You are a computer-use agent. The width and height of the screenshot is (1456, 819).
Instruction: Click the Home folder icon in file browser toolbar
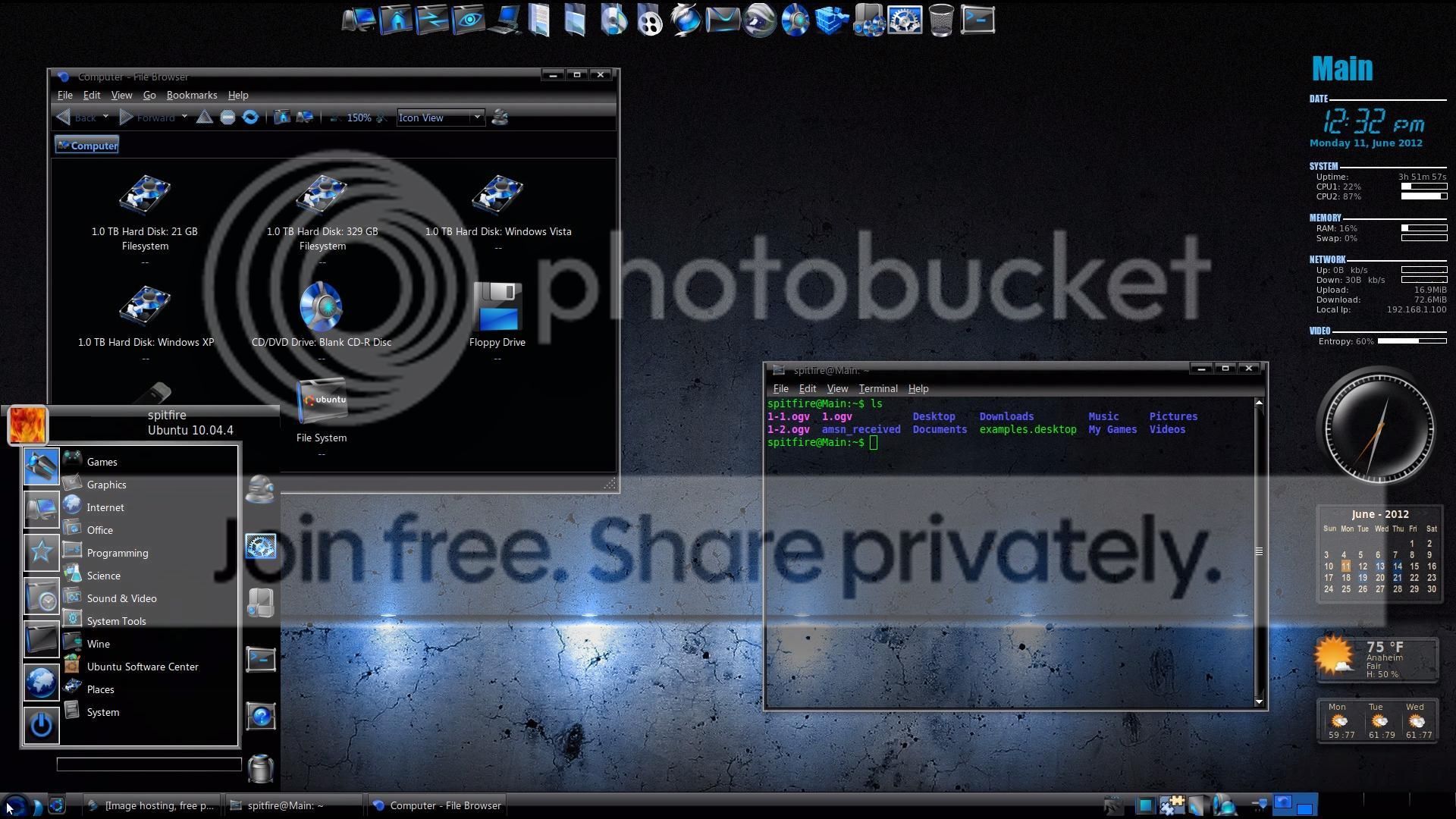pos(282,118)
